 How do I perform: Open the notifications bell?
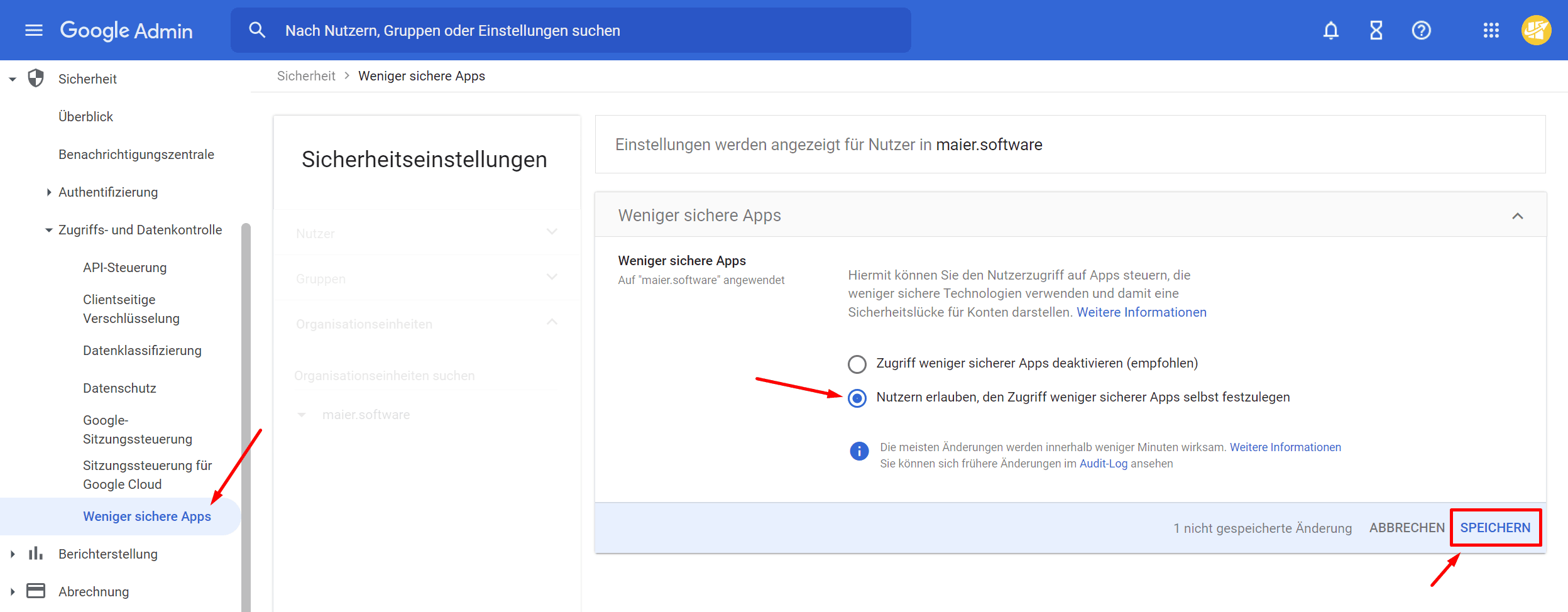click(1330, 30)
